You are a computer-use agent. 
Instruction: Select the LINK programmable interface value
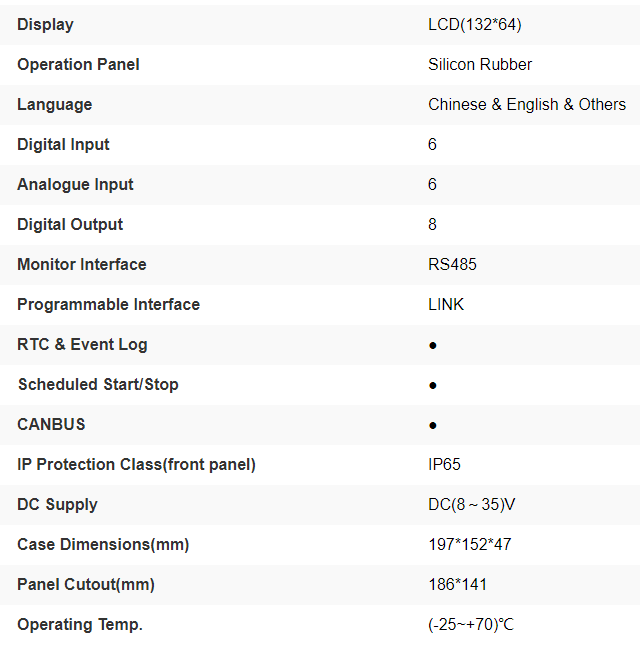[x=446, y=304]
